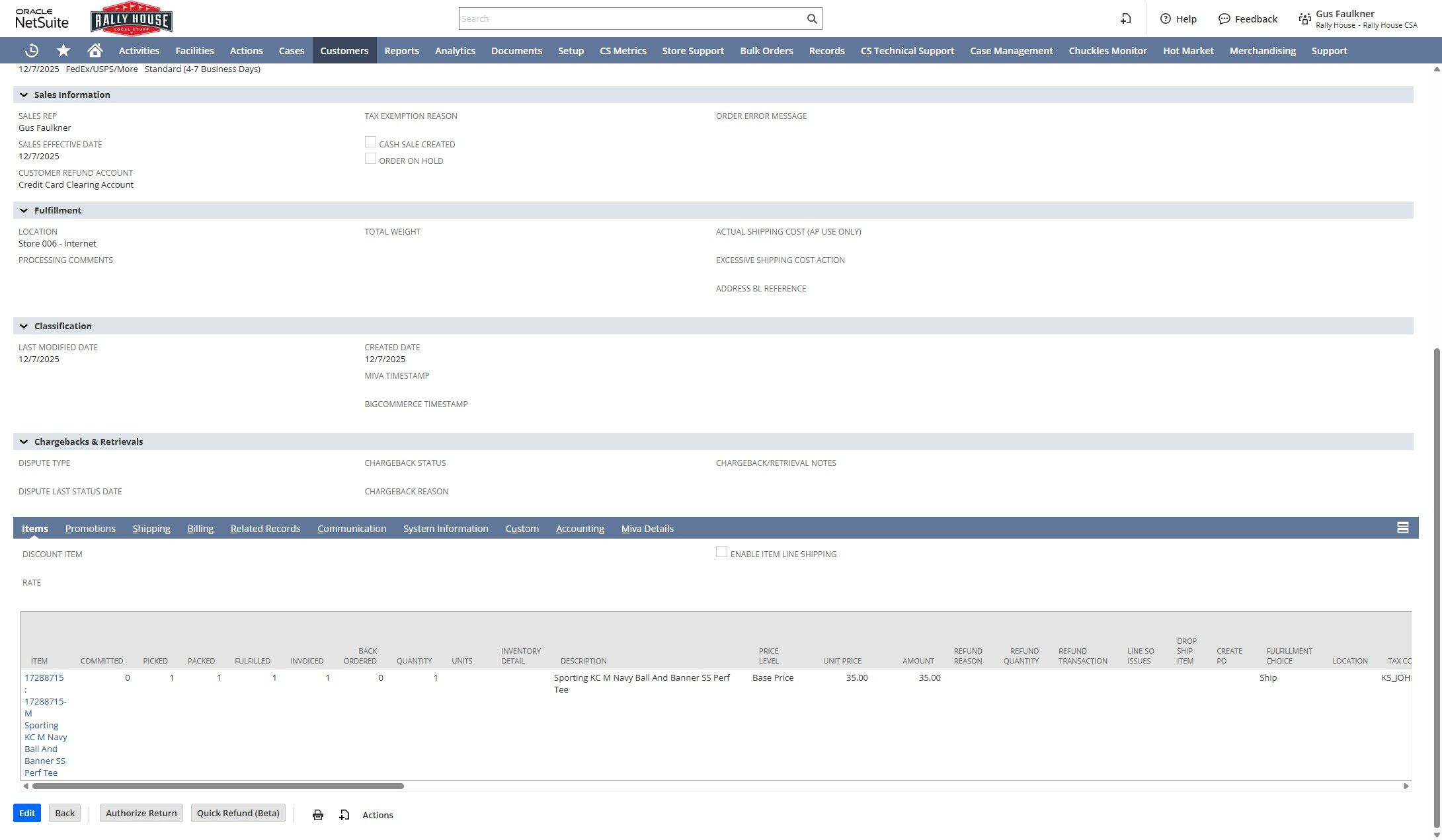Screen dimensions: 1442x840
Task: Go to the Home house icon
Action: click(95, 51)
